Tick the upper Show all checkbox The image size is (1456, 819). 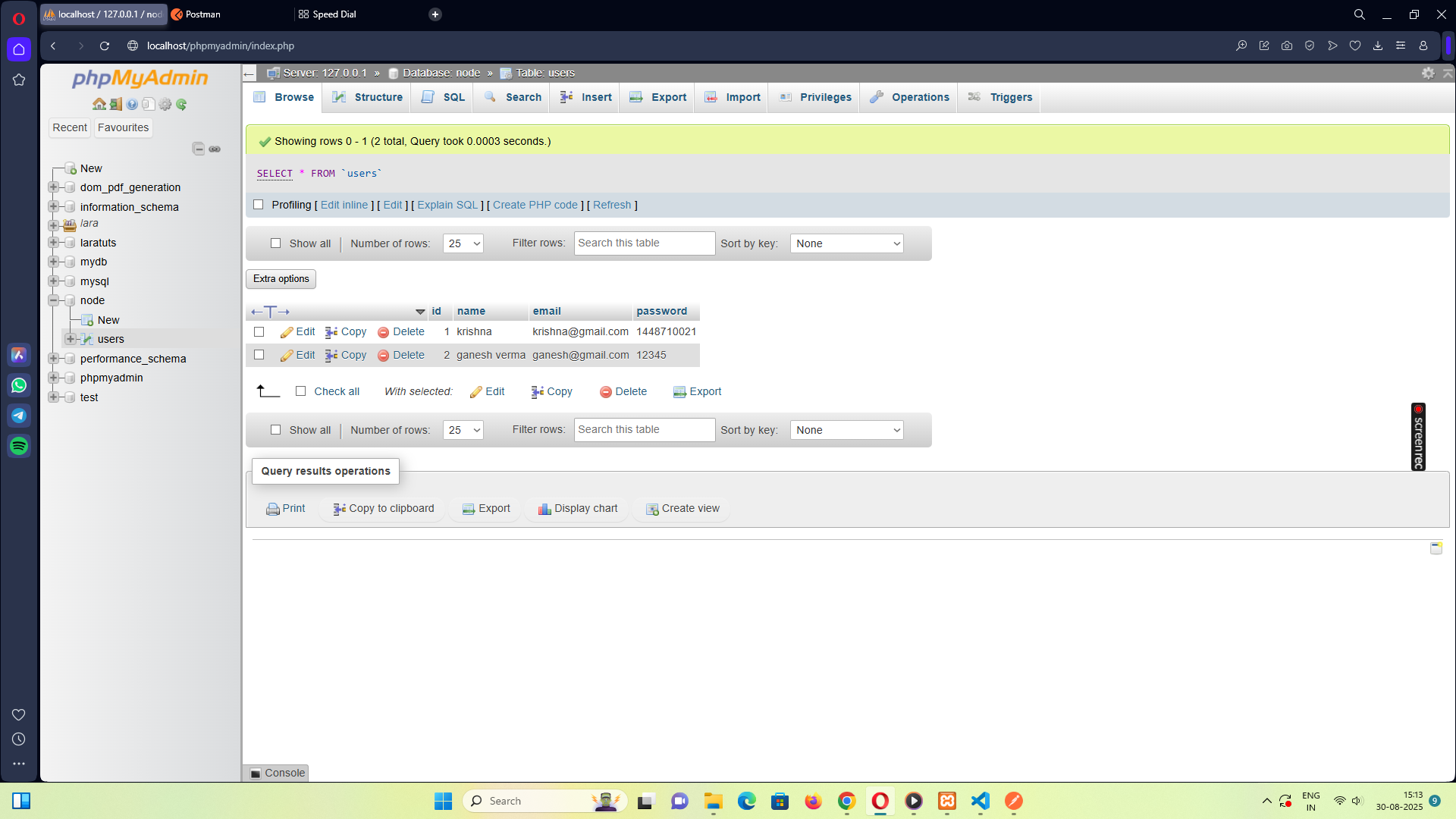point(275,243)
